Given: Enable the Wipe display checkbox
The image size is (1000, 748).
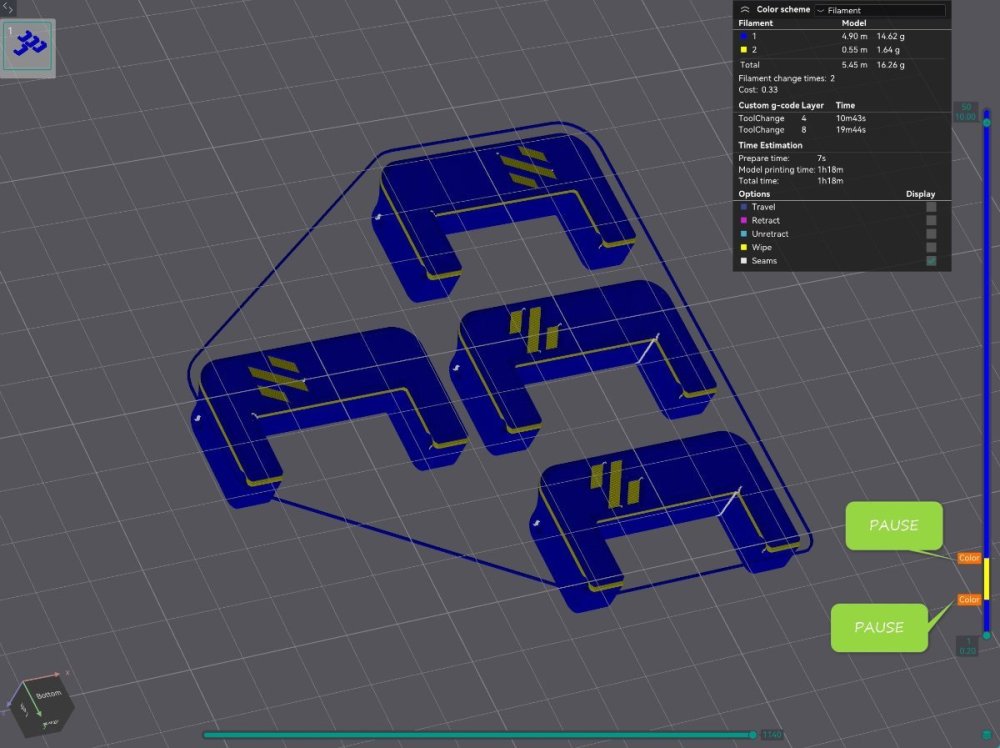Looking at the screenshot, I should pyautogui.click(x=931, y=247).
